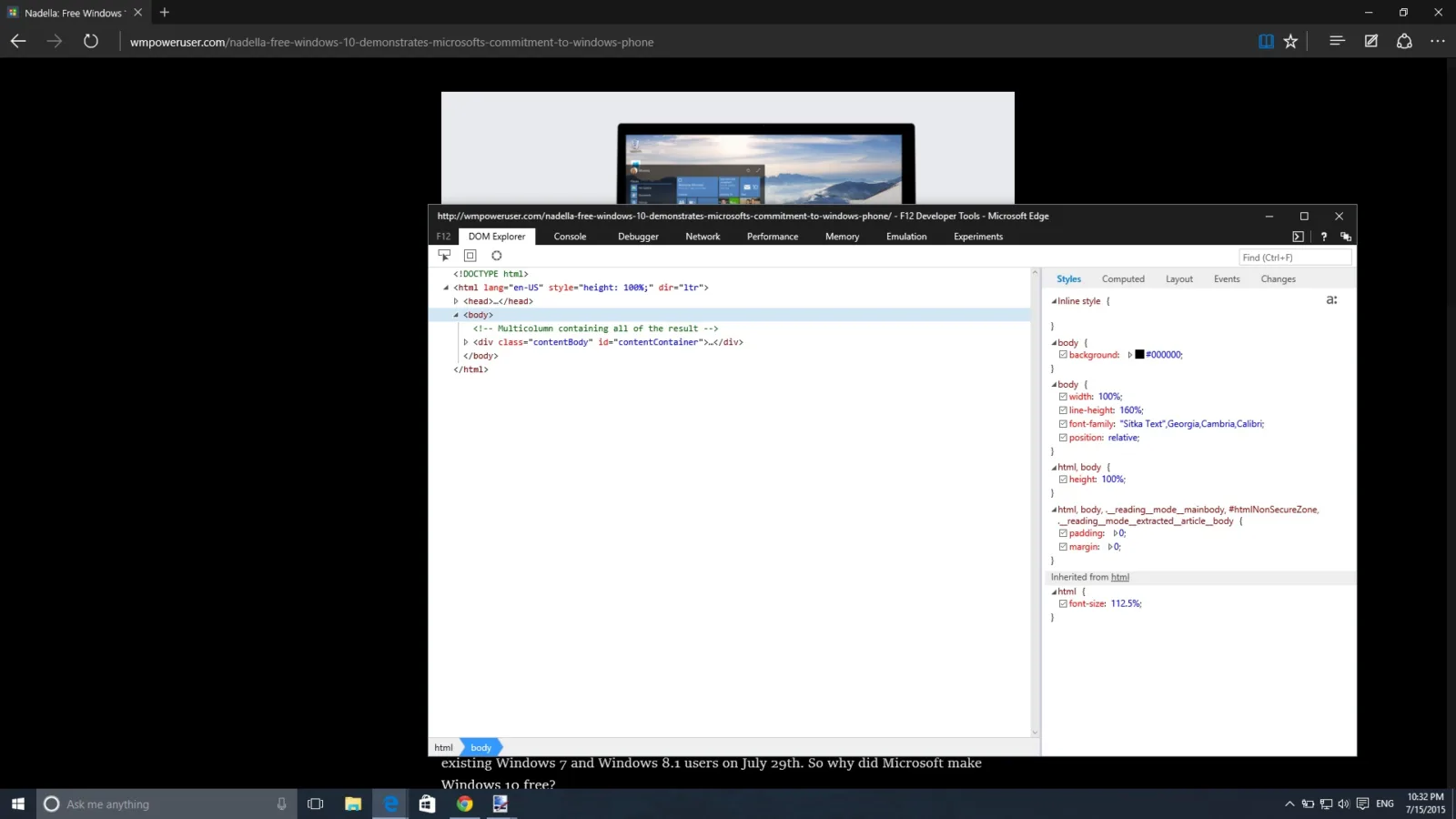Open the Events pane tab
The image size is (1456, 819).
click(x=1227, y=279)
